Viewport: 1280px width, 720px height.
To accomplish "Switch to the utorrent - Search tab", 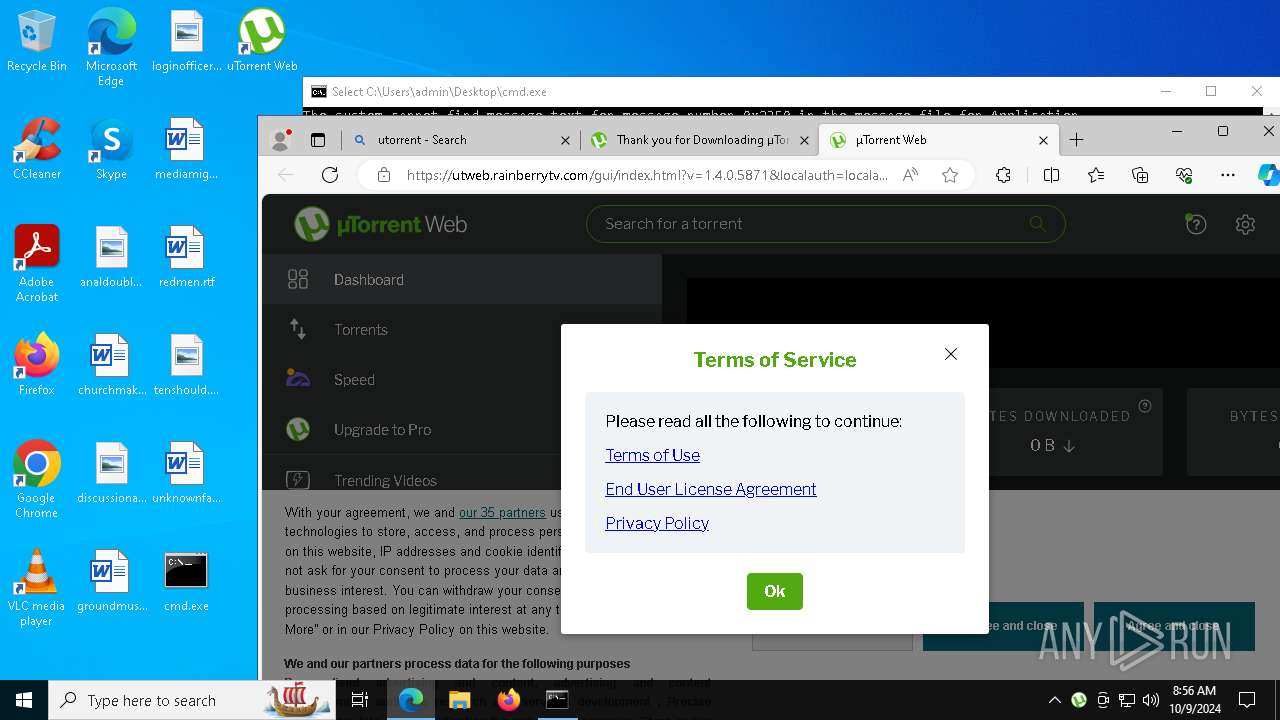I will pos(460,140).
